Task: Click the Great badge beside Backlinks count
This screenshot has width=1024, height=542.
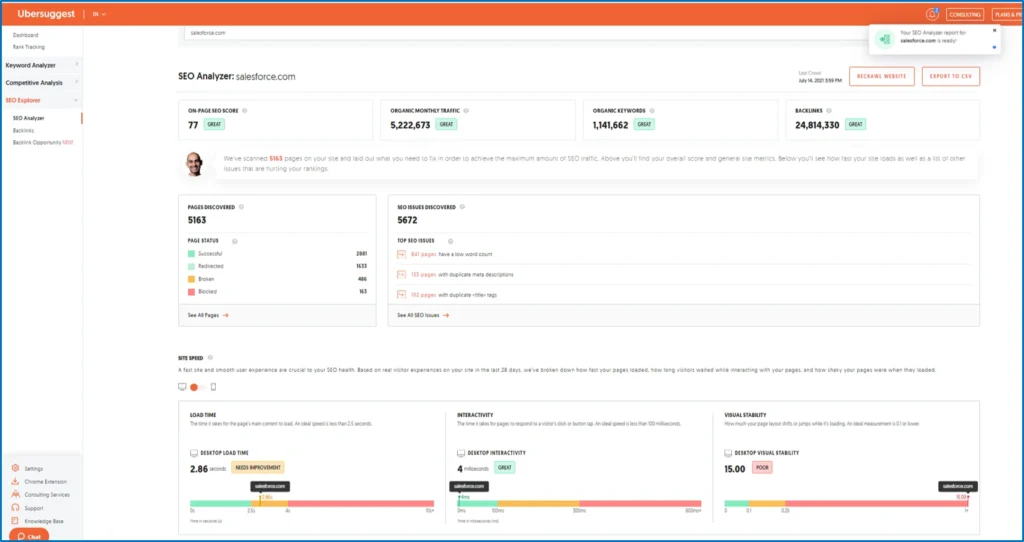Action: pyautogui.click(x=855, y=124)
